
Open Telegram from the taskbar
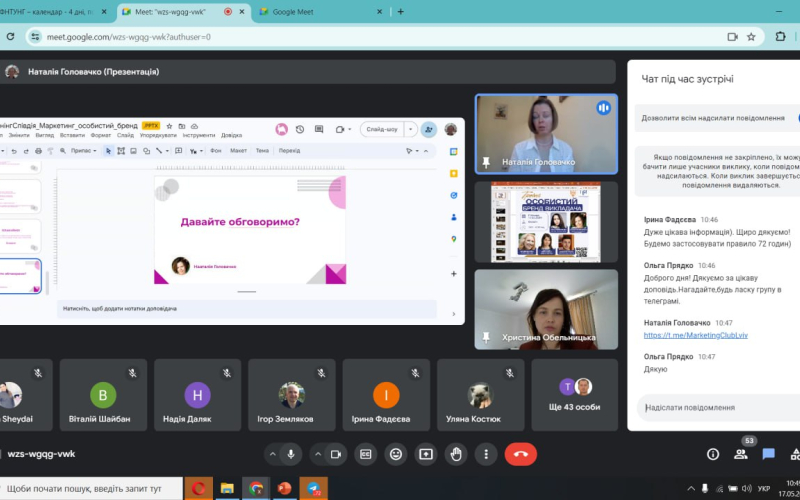pyautogui.click(x=313, y=488)
